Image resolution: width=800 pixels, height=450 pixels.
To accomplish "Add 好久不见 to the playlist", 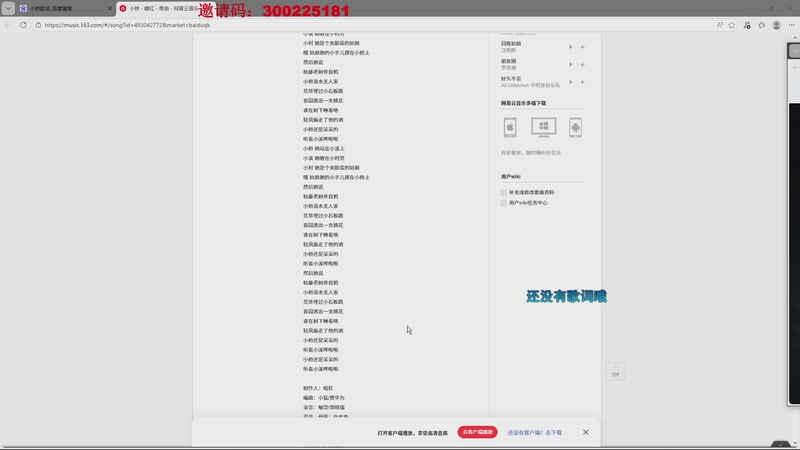I will click(582, 82).
